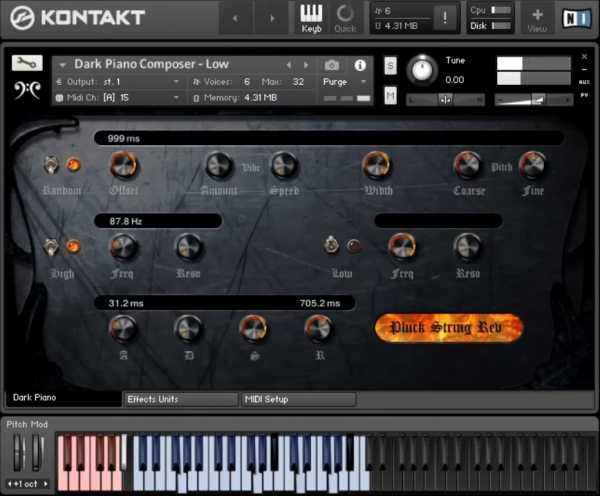Open the Quick-load panel

coord(345,18)
